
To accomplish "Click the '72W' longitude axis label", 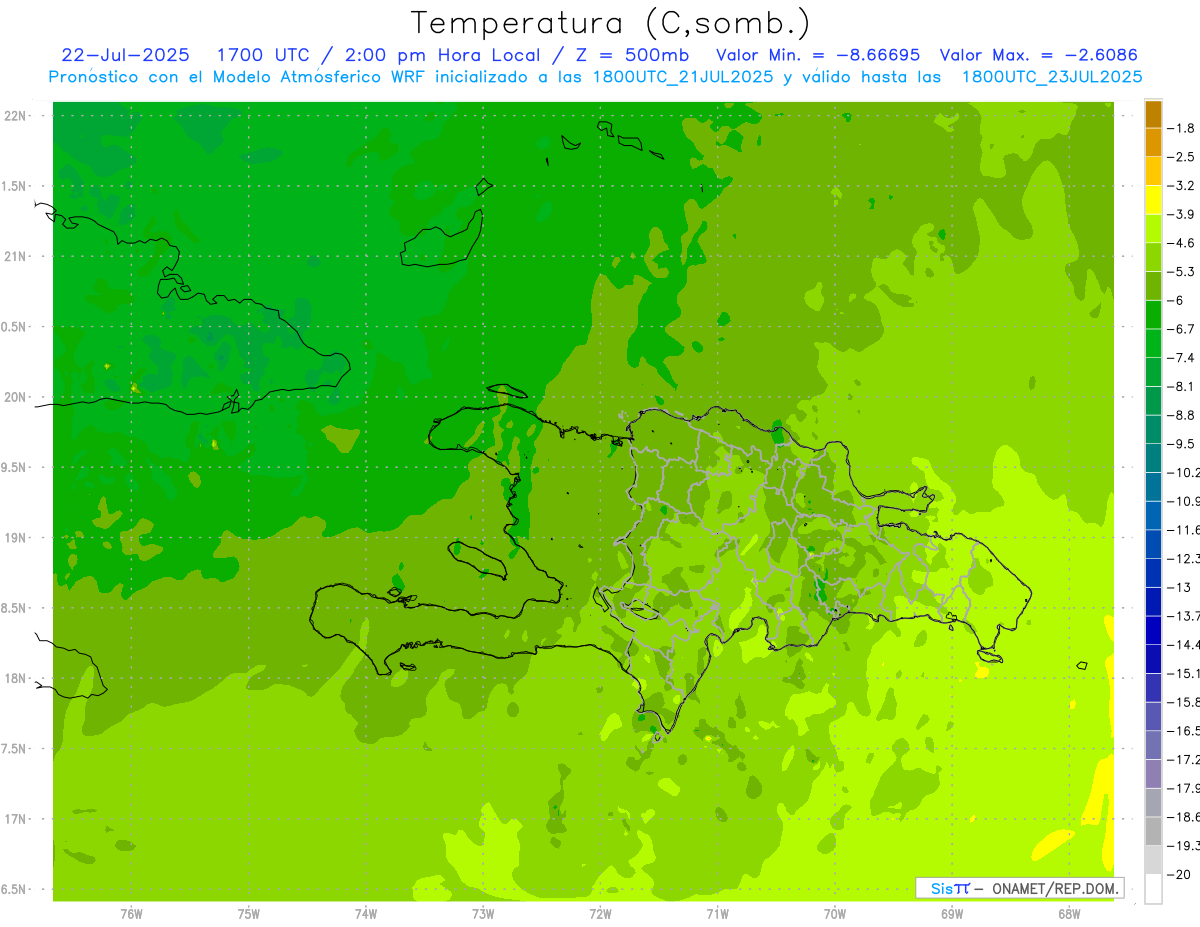I will click(600, 914).
